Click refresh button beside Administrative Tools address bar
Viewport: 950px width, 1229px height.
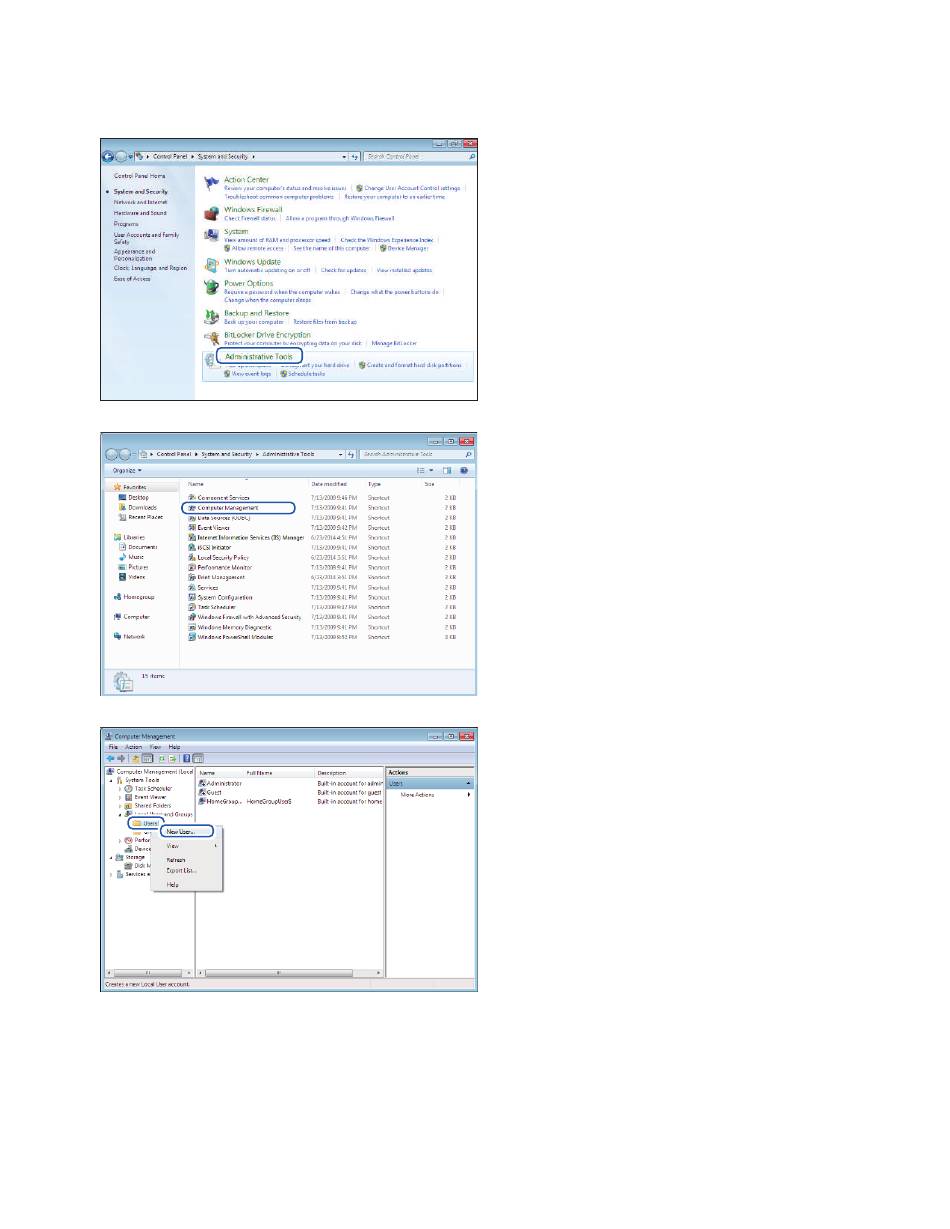pos(353,454)
